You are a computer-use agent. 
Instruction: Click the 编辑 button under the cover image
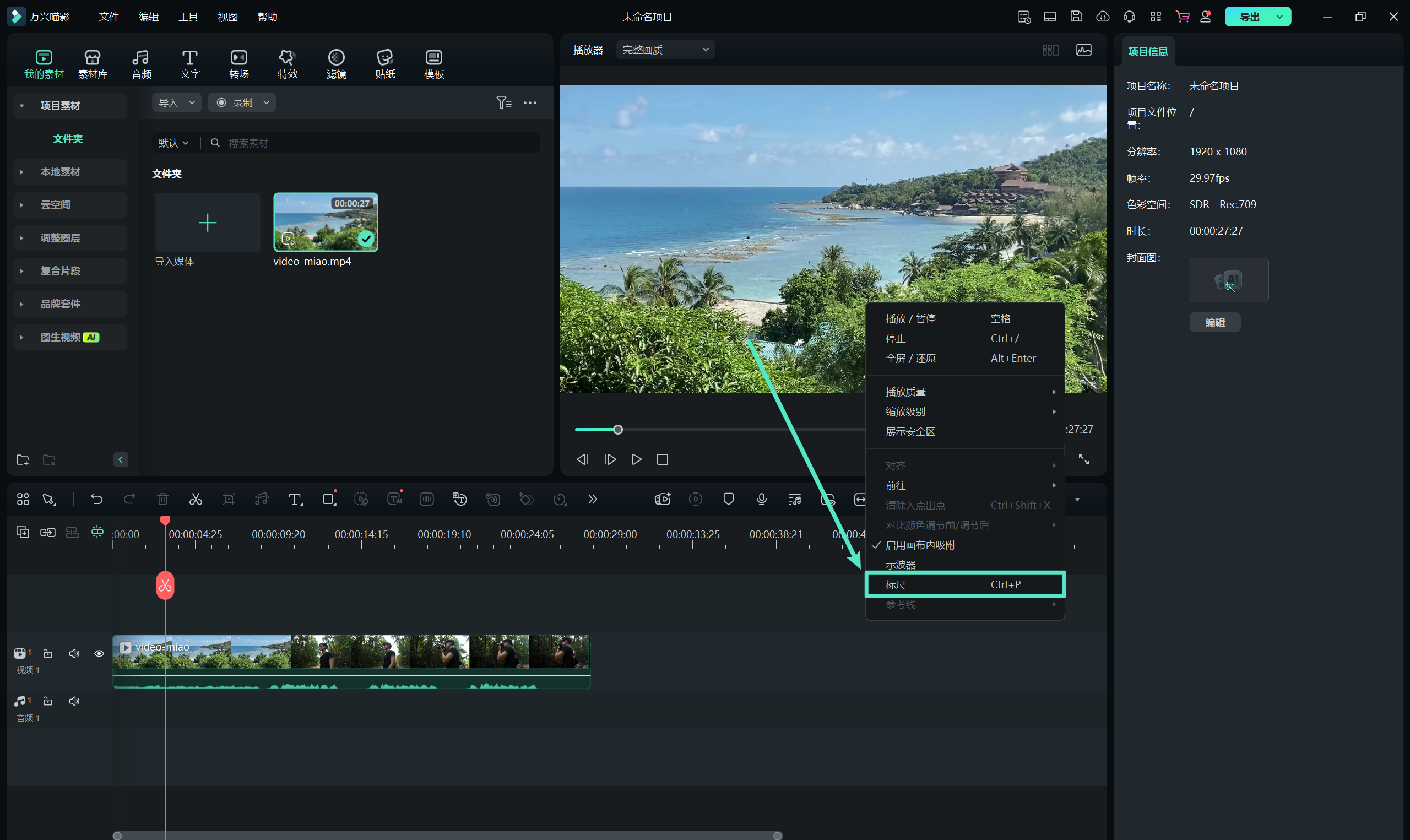click(x=1214, y=323)
